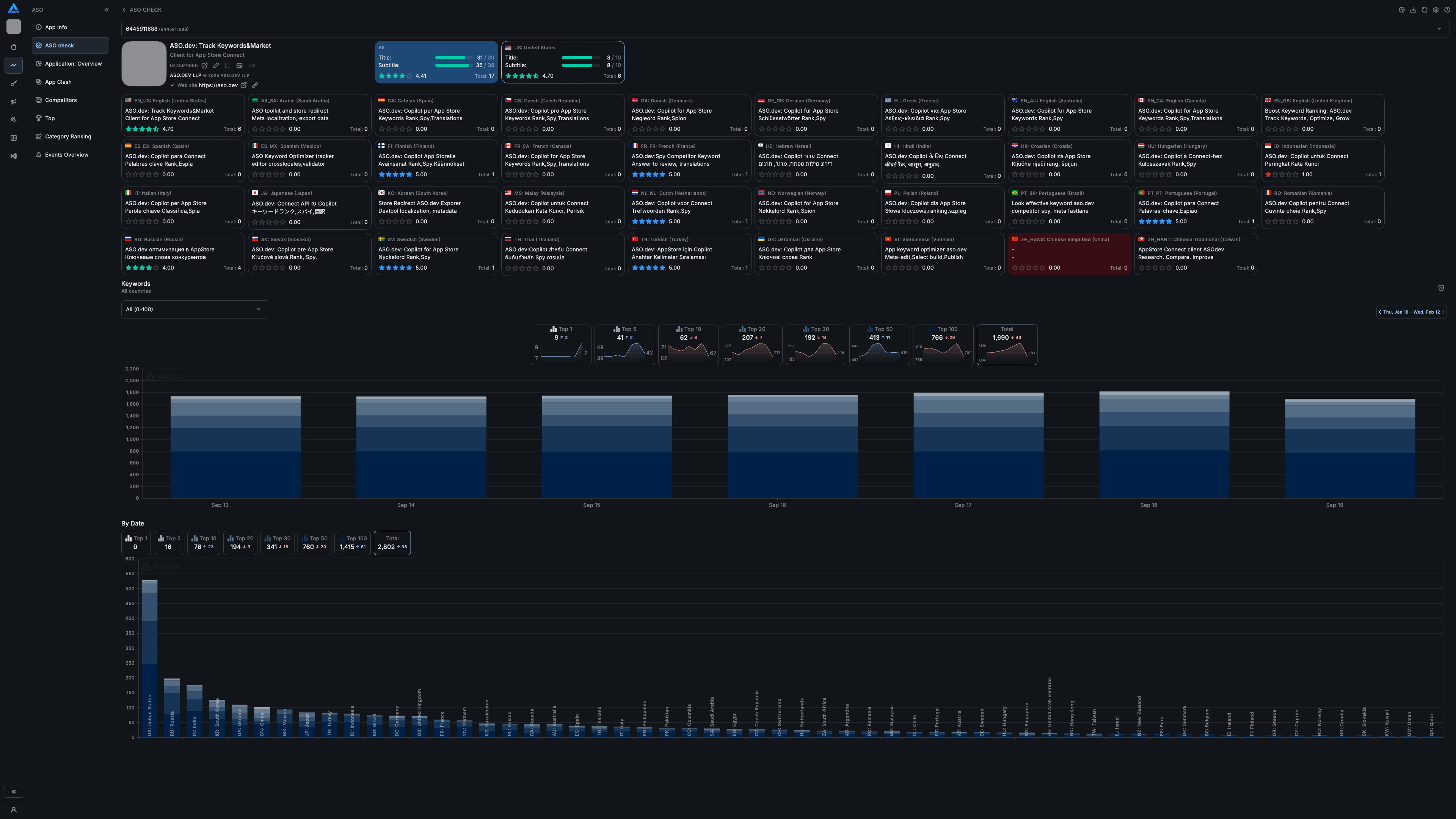The height and width of the screenshot is (819, 1456).
Task: Select the Top 10 keywords stat card
Action: pyautogui.click(x=688, y=344)
